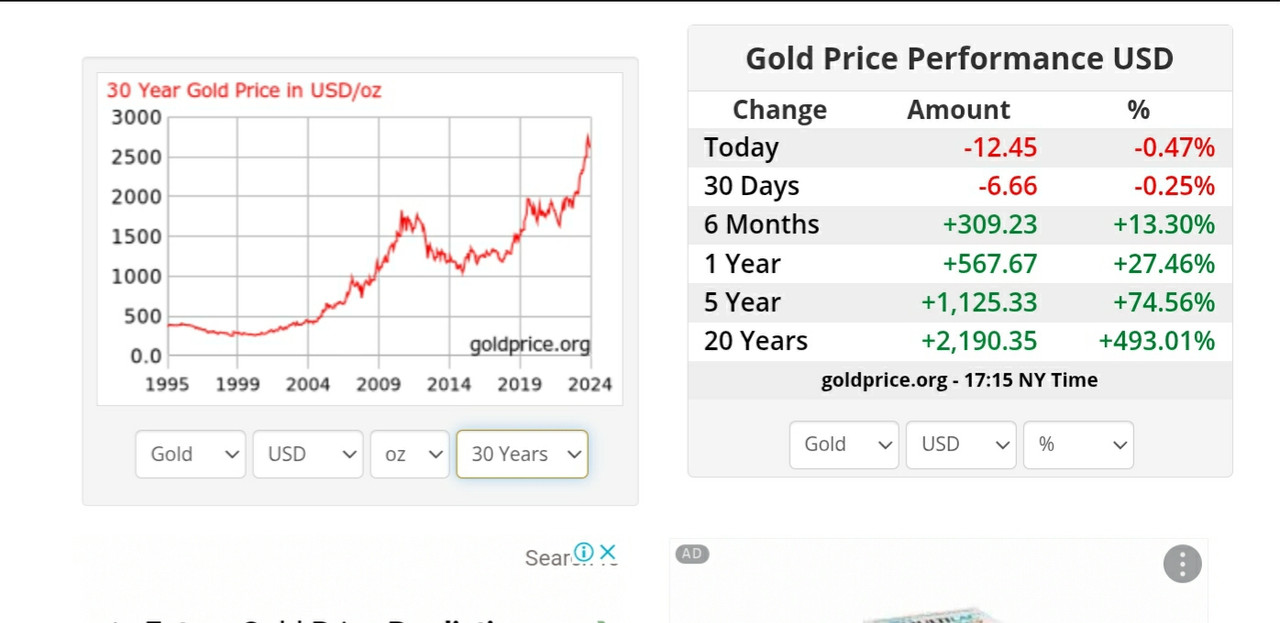The image size is (1280, 623).
Task: Click the AD badge label
Action: 692,554
